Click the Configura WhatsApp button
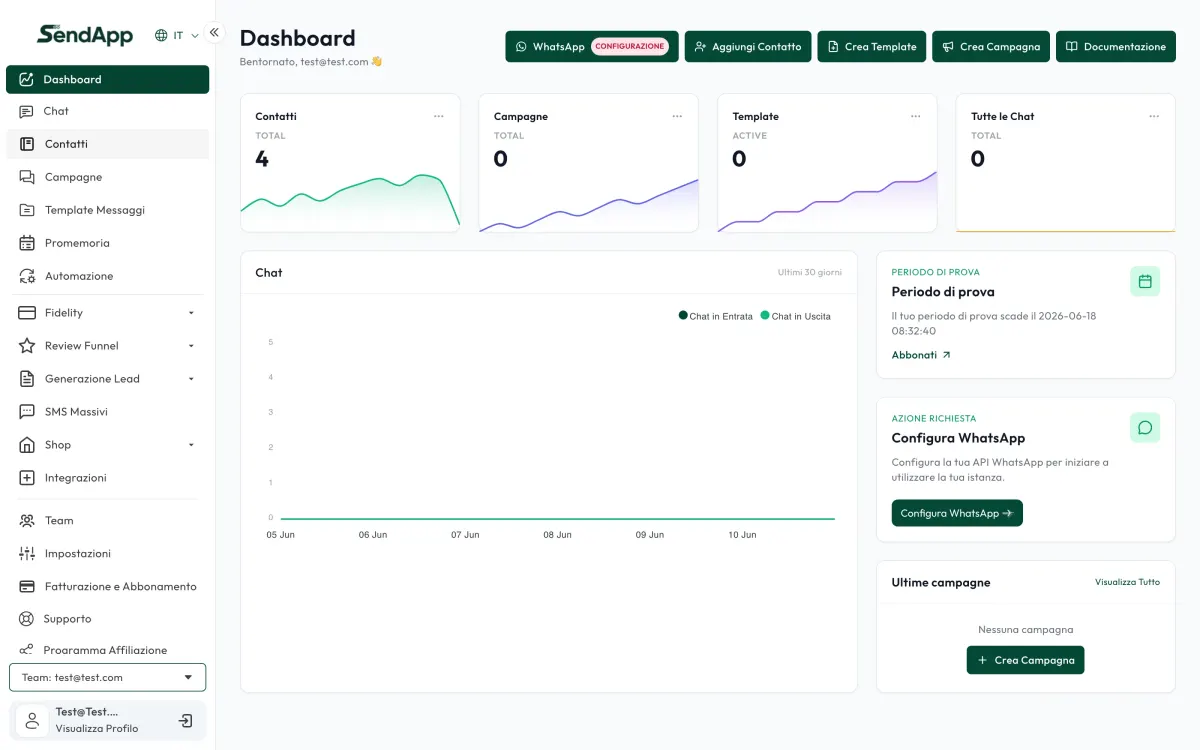This screenshot has height=750, width=1200. point(957,513)
